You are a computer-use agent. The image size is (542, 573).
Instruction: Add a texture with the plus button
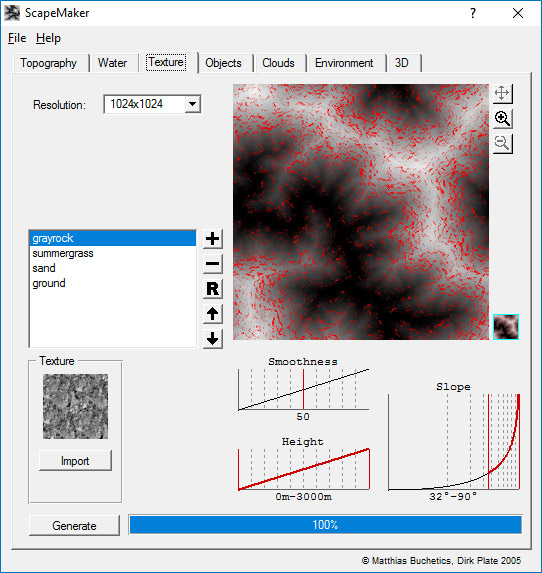[212, 239]
